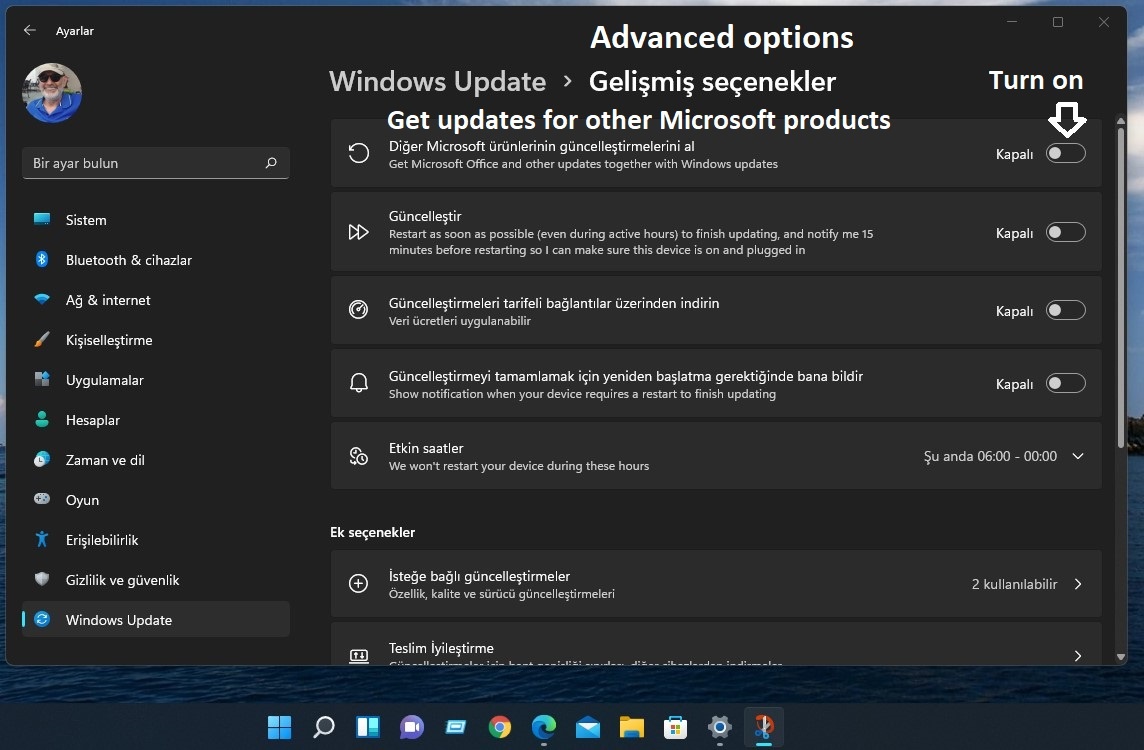Enable downloads over tarifeli bağlantılar switch

pos(1066,310)
